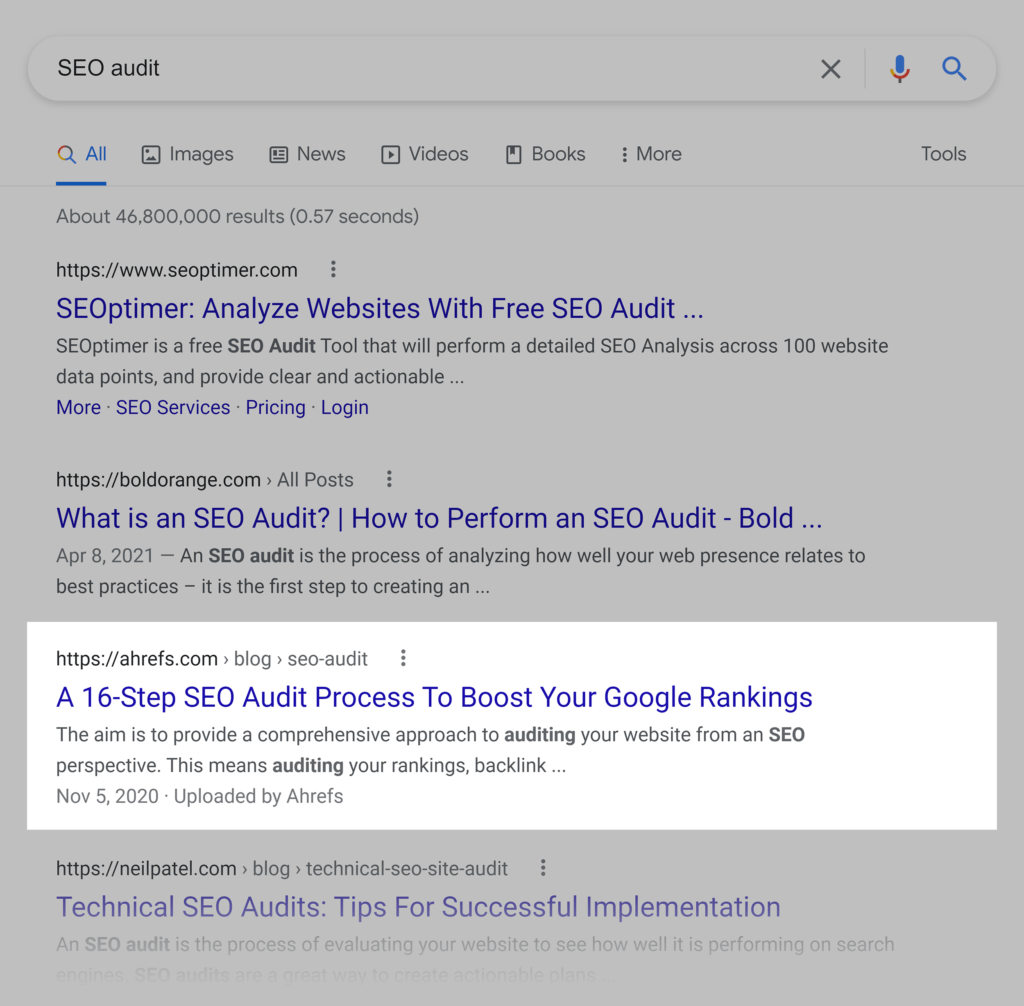Click the News tab icon

pos(277,154)
